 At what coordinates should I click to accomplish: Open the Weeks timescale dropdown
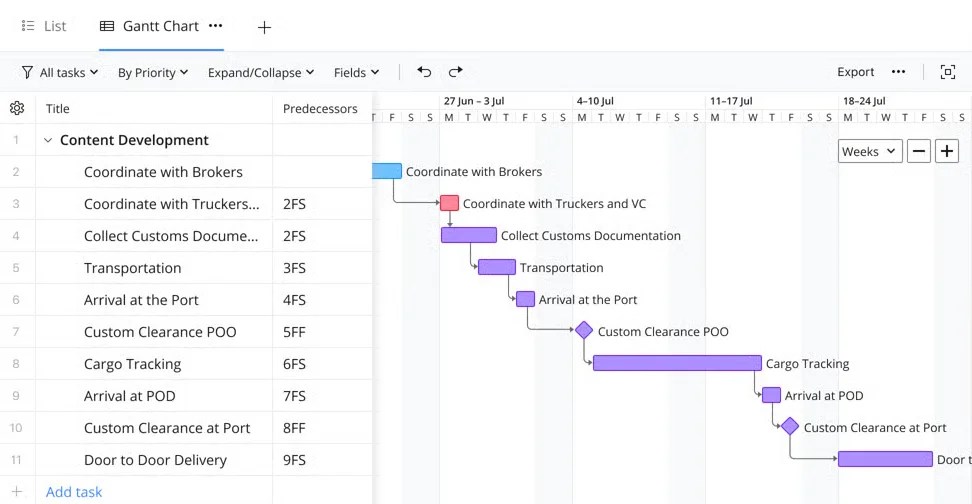pyautogui.click(x=870, y=151)
